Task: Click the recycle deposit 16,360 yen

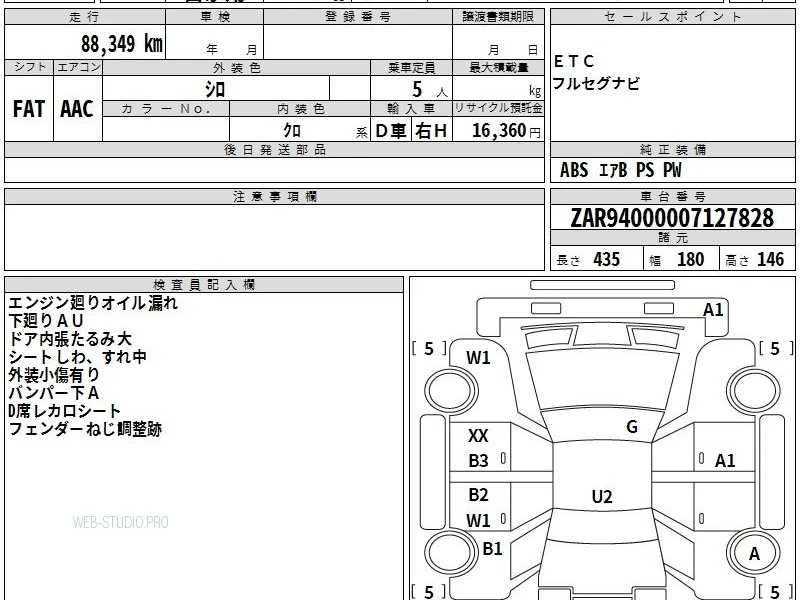Action: (x=506, y=131)
